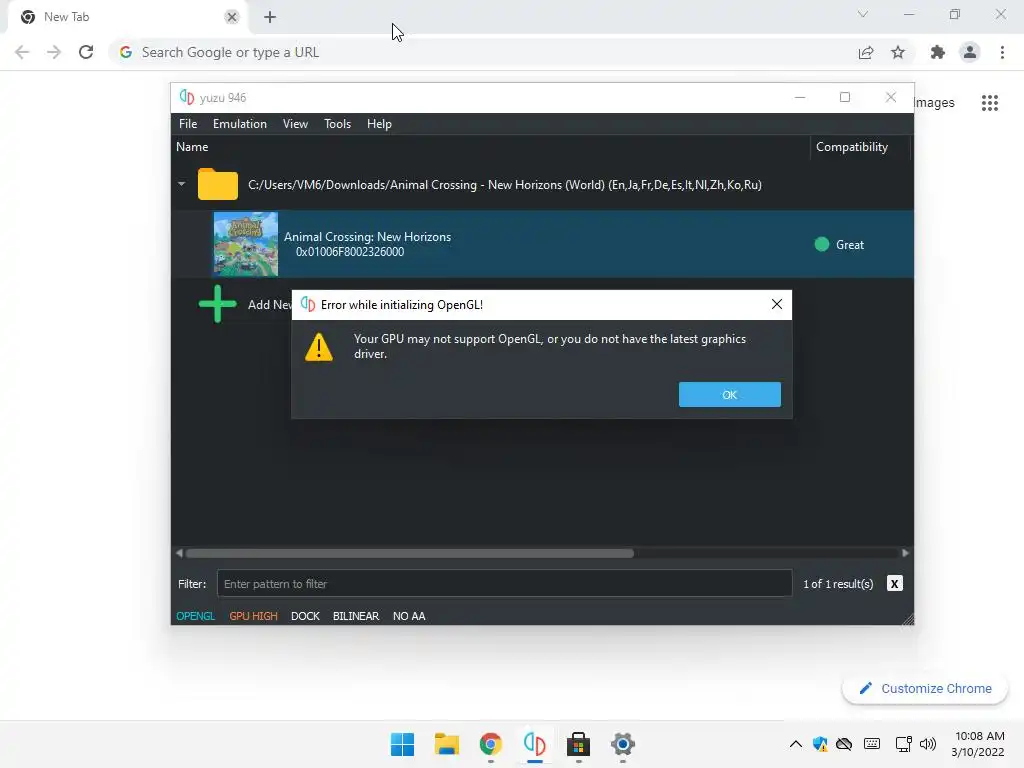Open File Explorer from the taskbar
The height and width of the screenshot is (768, 1024).
(447, 744)
